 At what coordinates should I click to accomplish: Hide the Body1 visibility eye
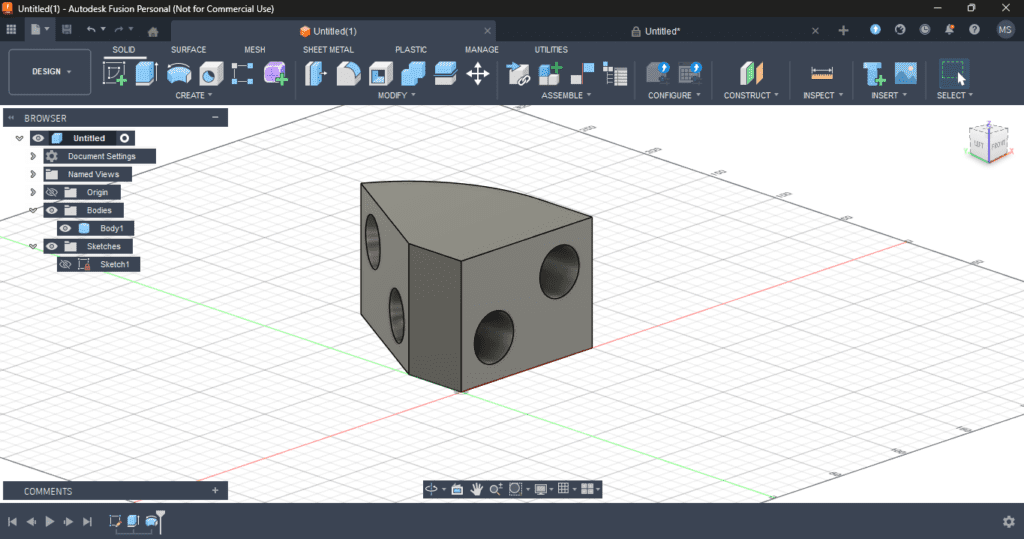(x=66, y=228)
